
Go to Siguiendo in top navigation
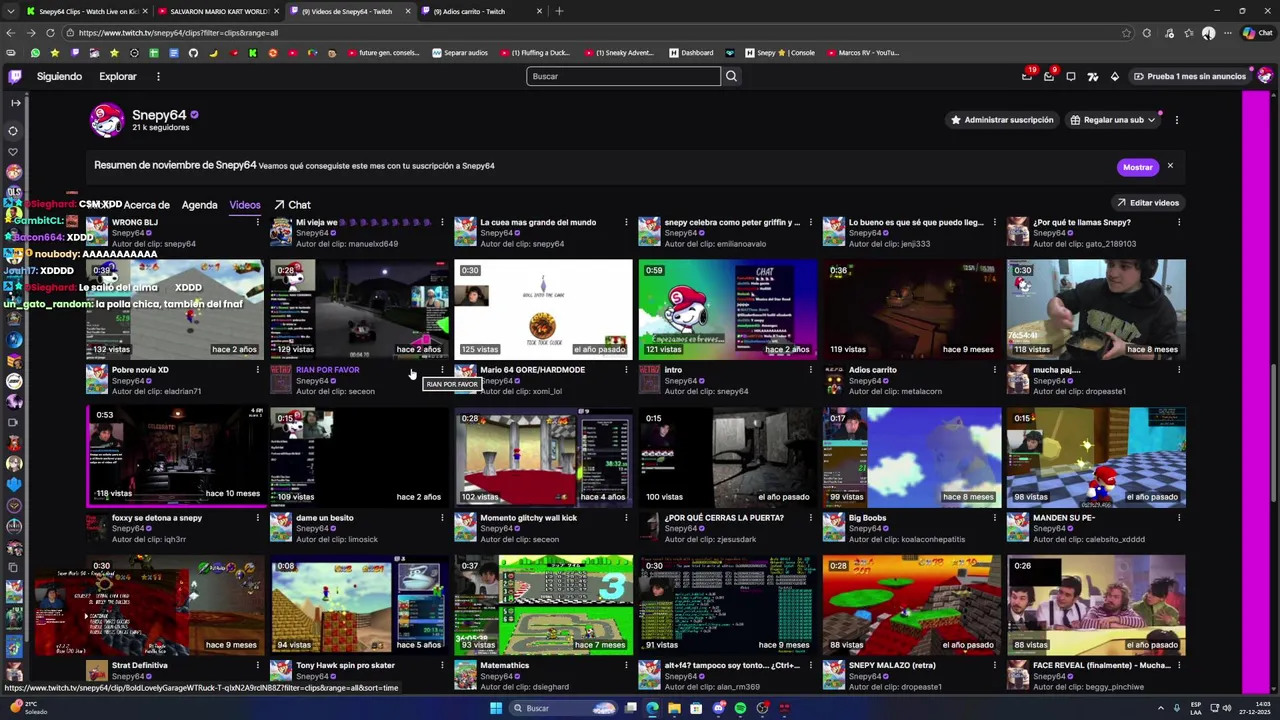(x=59, y=76)
